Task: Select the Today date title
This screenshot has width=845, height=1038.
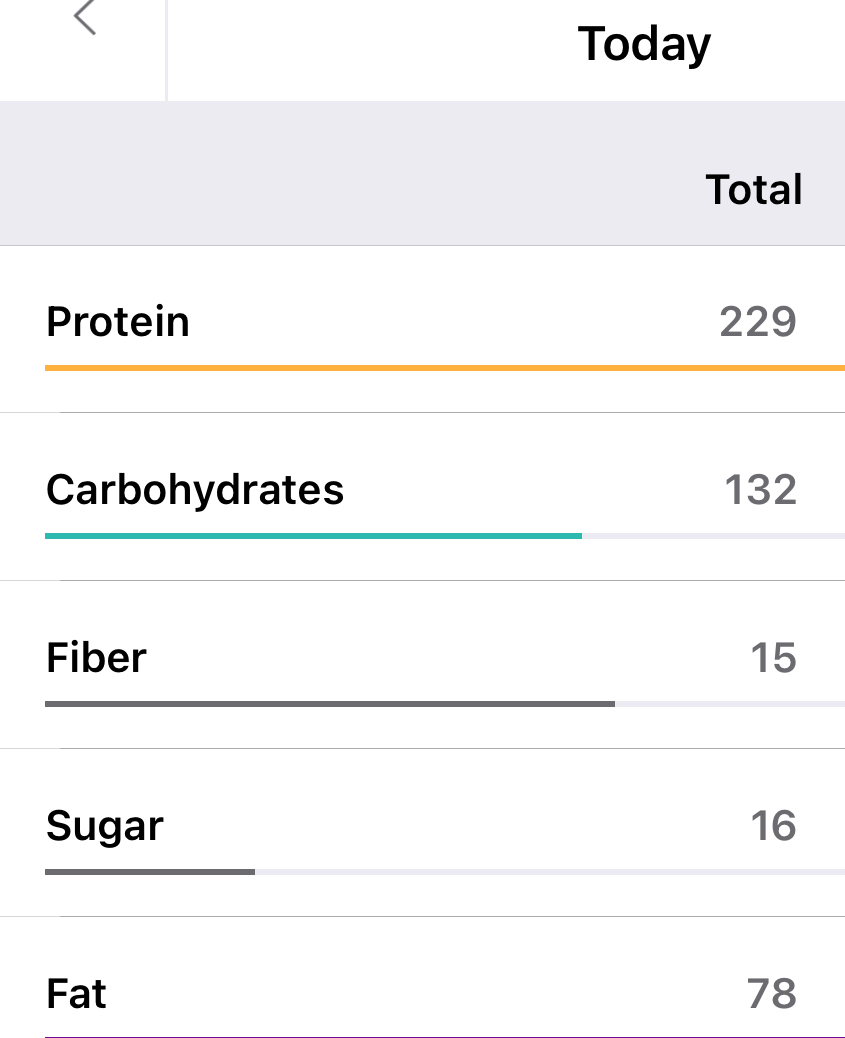Action: pos(644,44)
